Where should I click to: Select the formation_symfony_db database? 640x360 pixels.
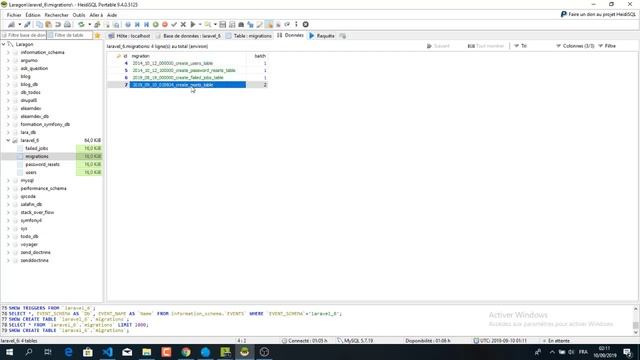[45, 124]
